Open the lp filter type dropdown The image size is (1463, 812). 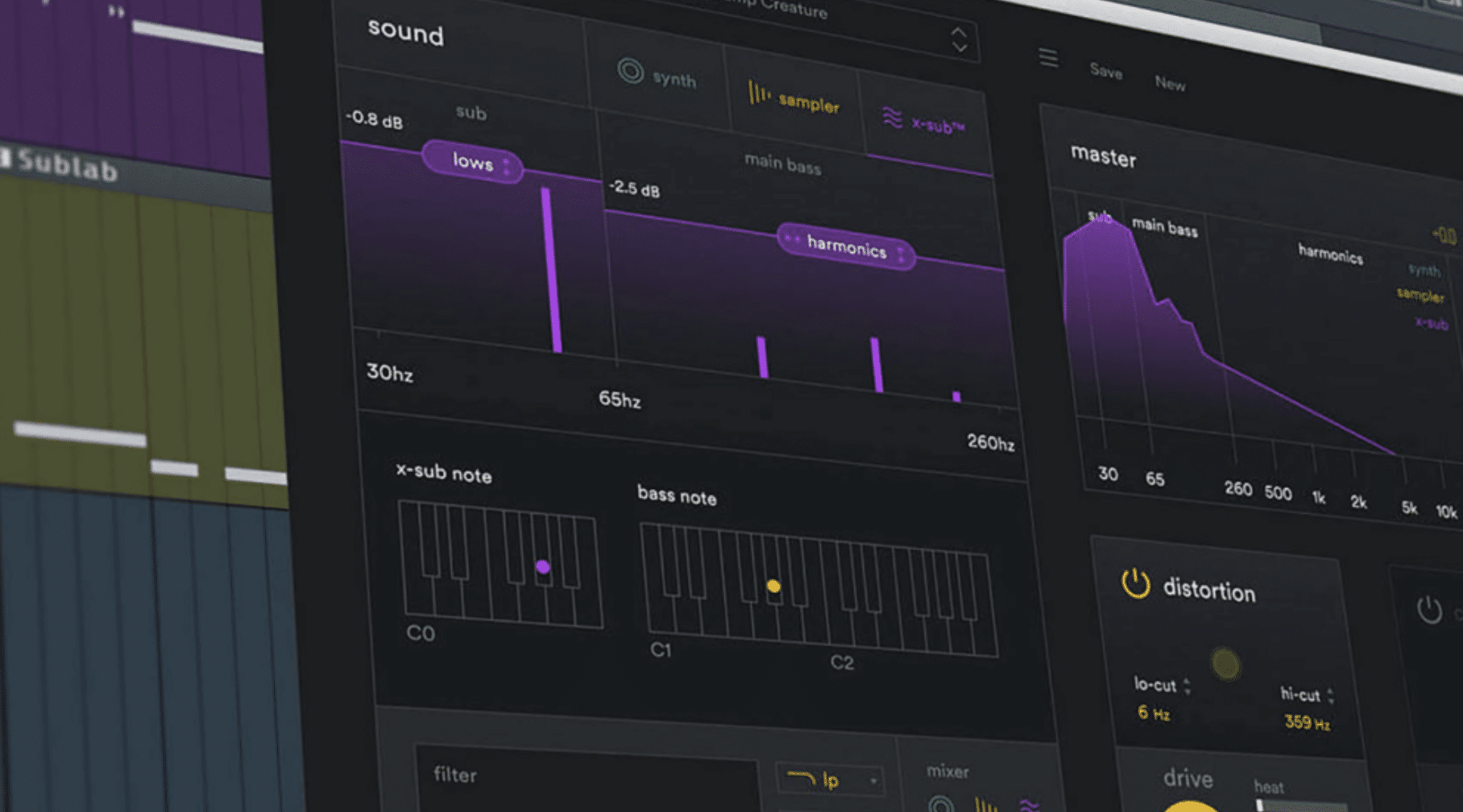click(x=831, y=780)
